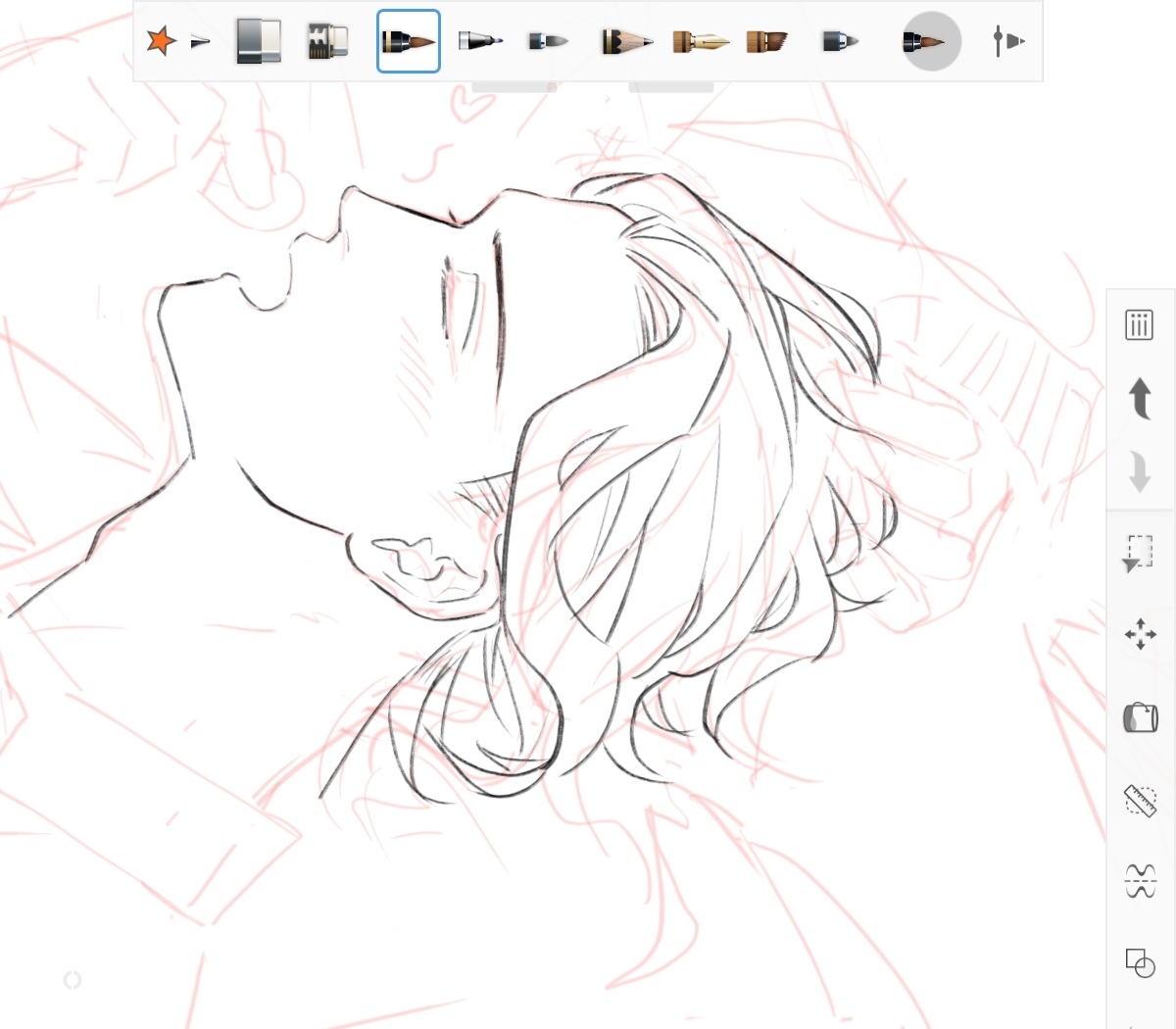Viewport: 1176px width, 1029px height.
Task: Select the gray-tipped airbrush
Action: pos(548,41)
